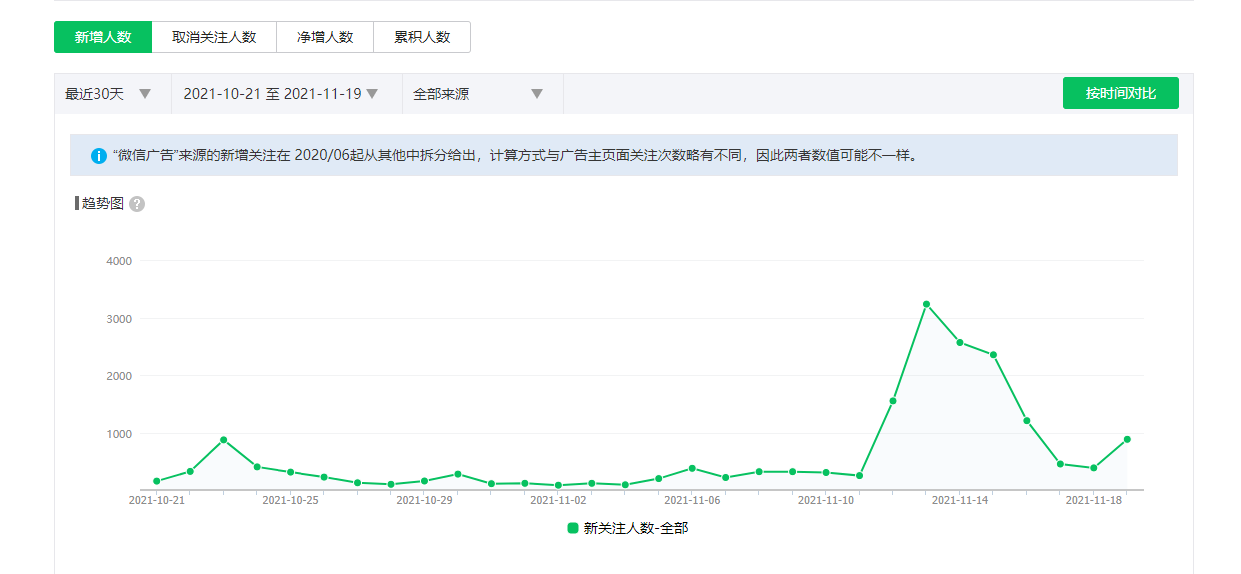Click the 2021-11-06 x-axis date label

(x=692, y=500)
